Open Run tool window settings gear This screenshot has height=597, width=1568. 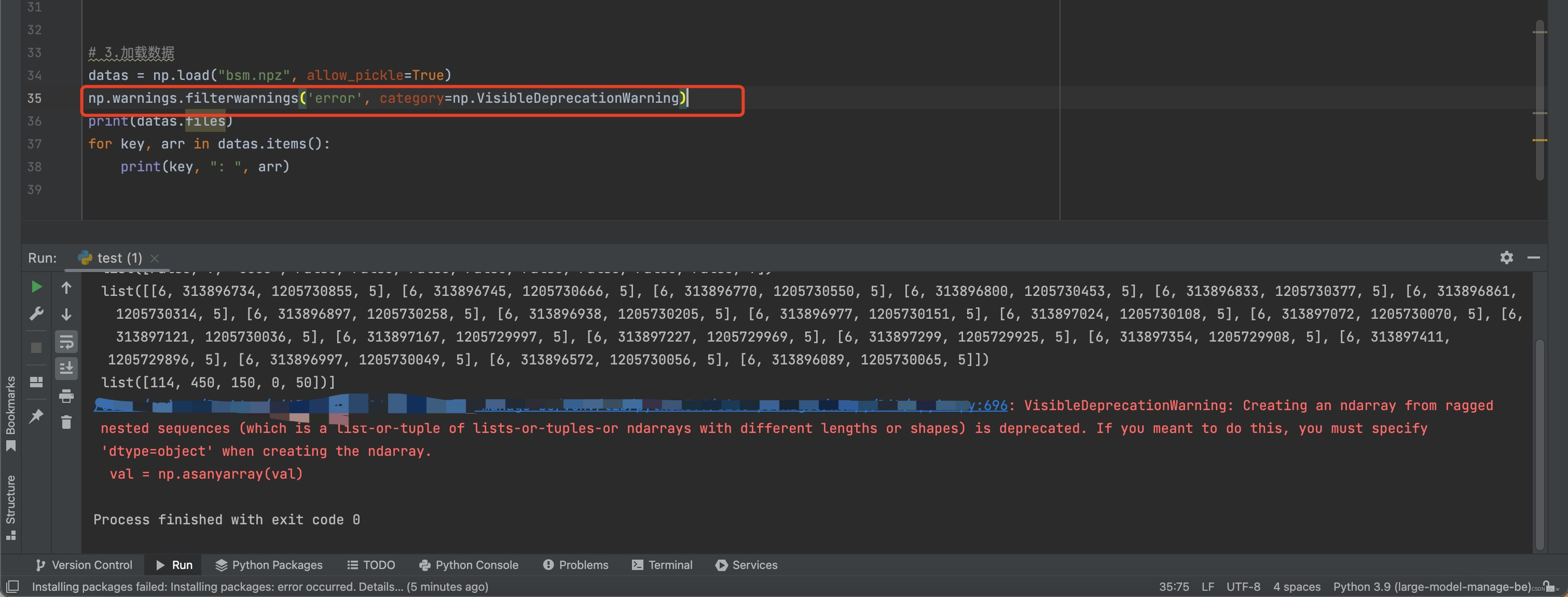tap(1507, 257)
